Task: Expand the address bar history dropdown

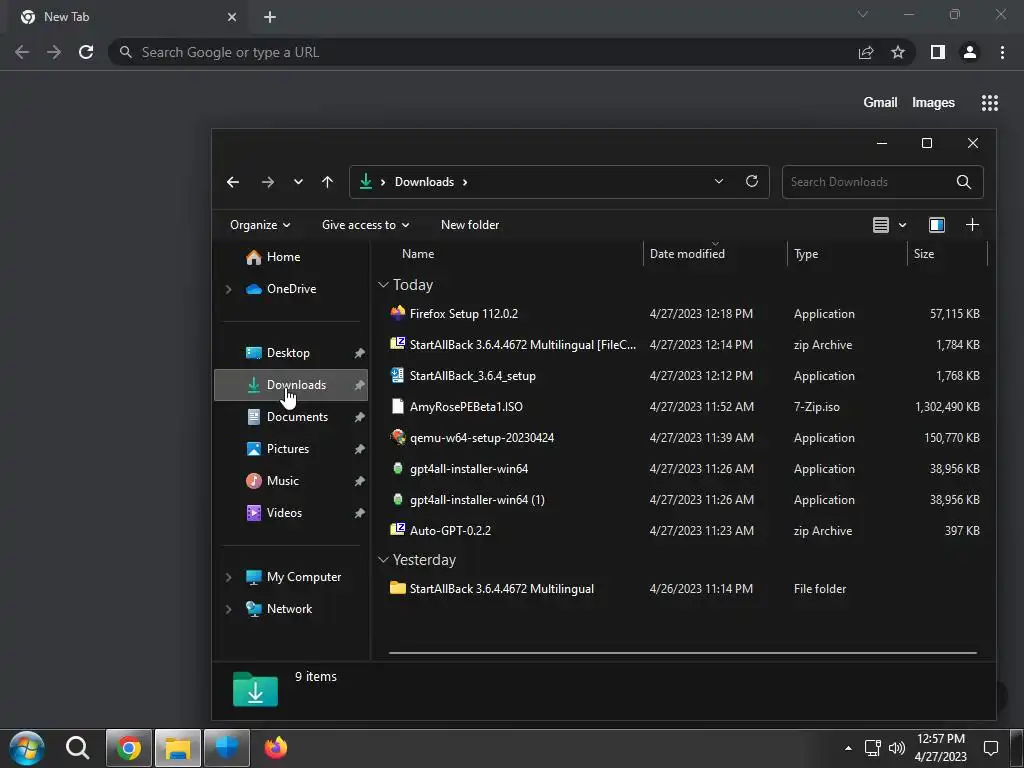Action: [x=719, y=182]
